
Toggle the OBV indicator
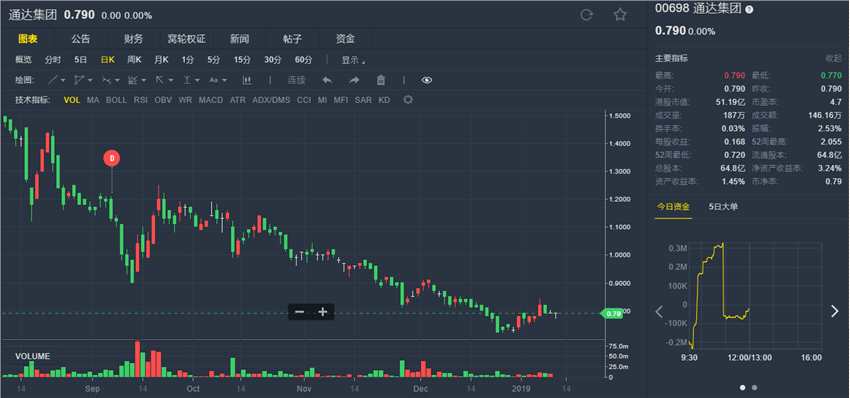tap(163, 100)
